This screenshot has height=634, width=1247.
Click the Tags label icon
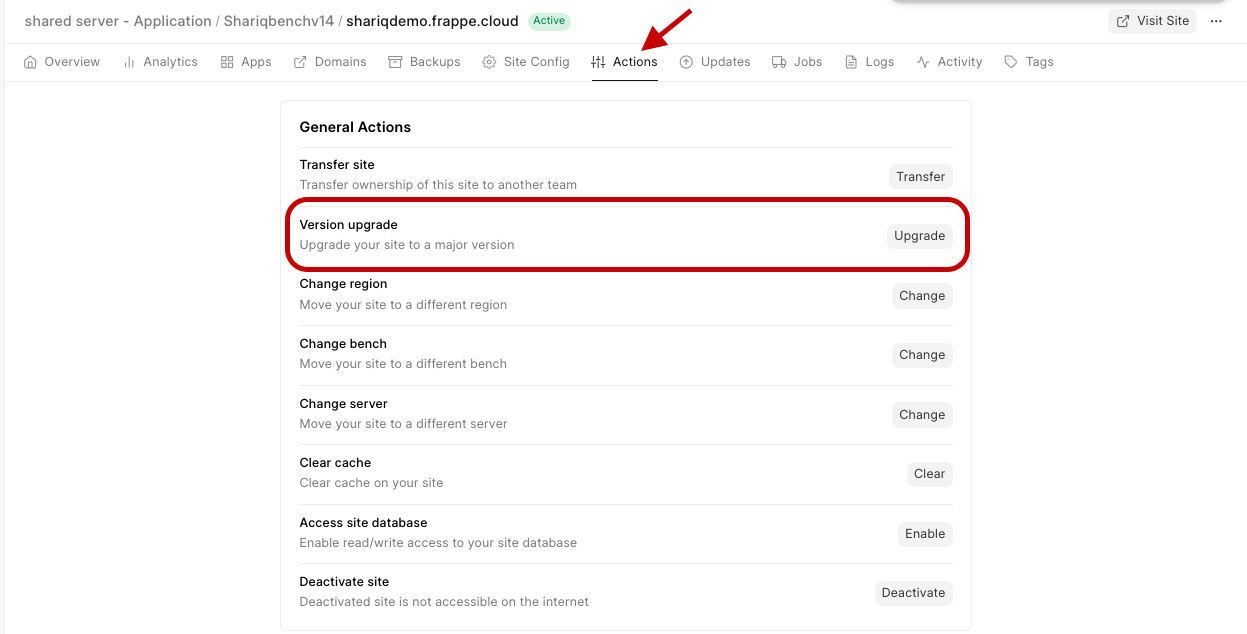1011,62
